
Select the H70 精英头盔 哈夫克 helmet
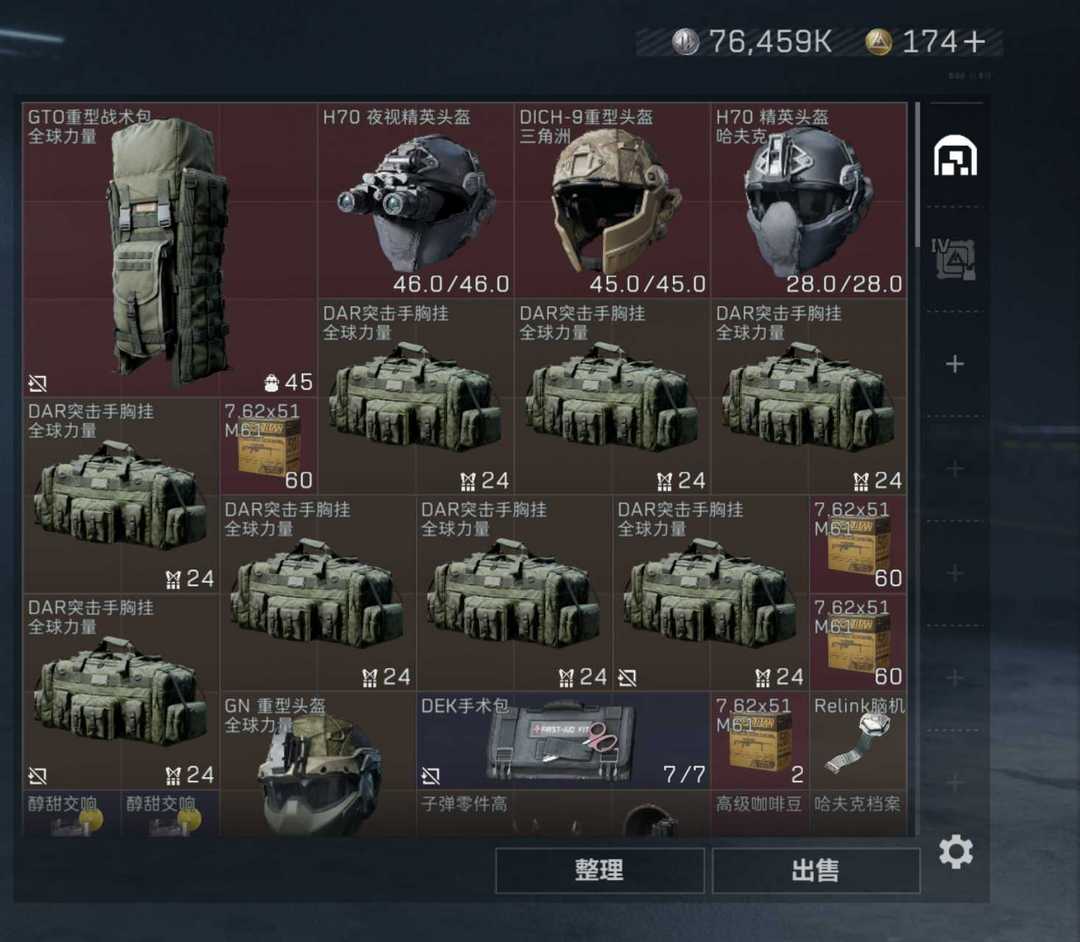pos(809,200)
